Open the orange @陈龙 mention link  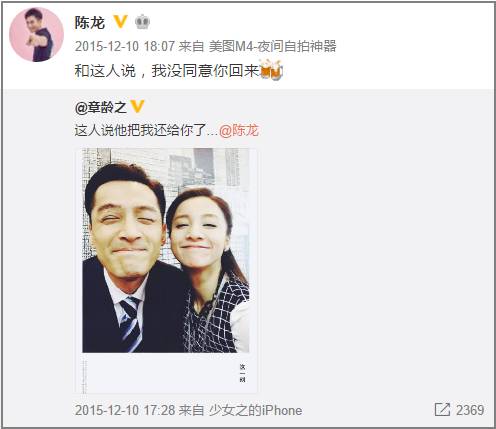[239, 130]
